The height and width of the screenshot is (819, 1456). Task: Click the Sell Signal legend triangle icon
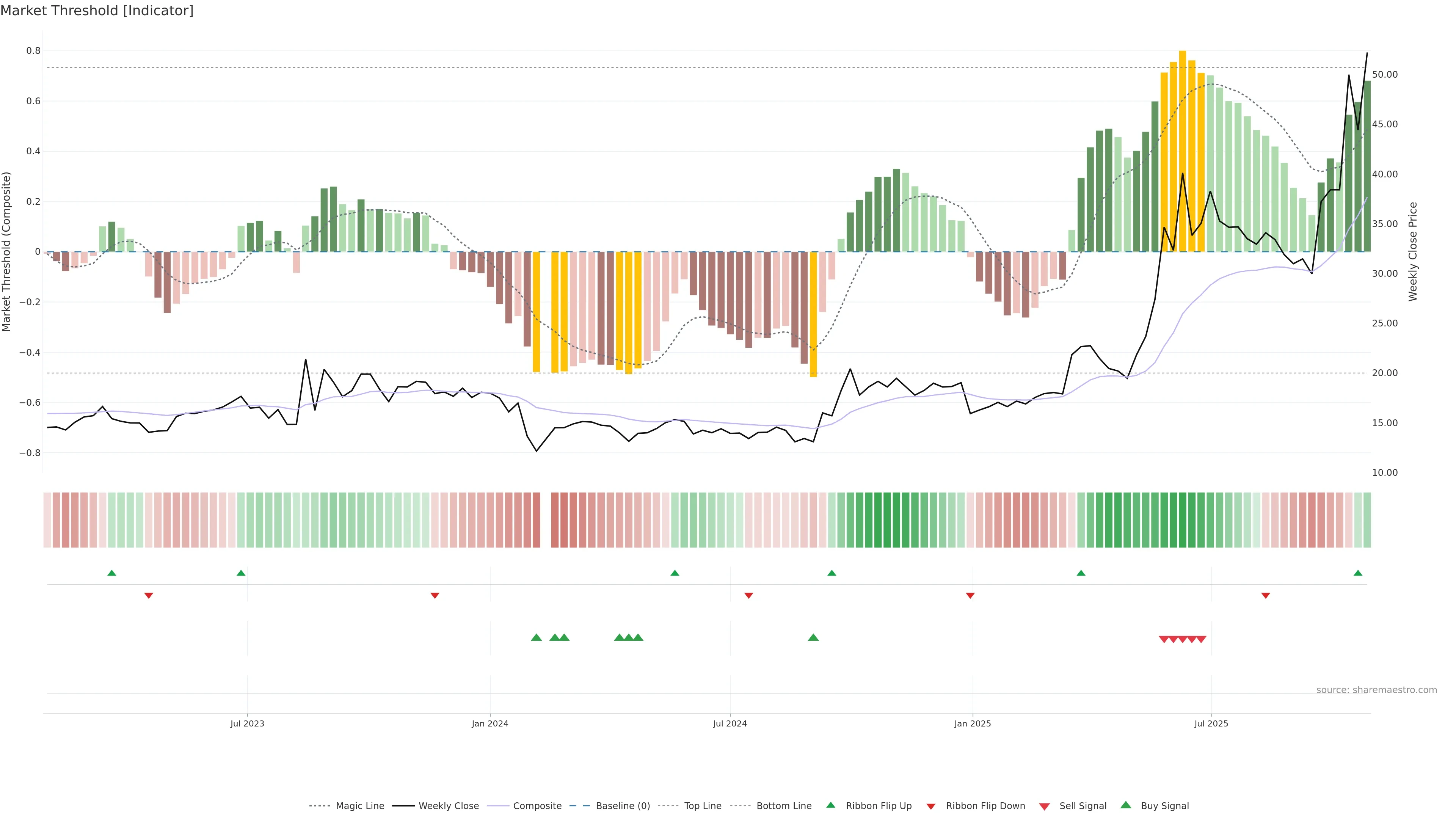click(x=1044, y=806)
